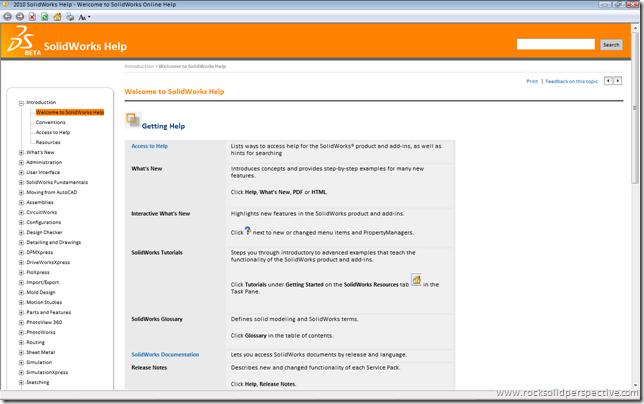Click the Interactive What's New question mark icon
Viewport: 644px width, 404px height.
[248, 230]
